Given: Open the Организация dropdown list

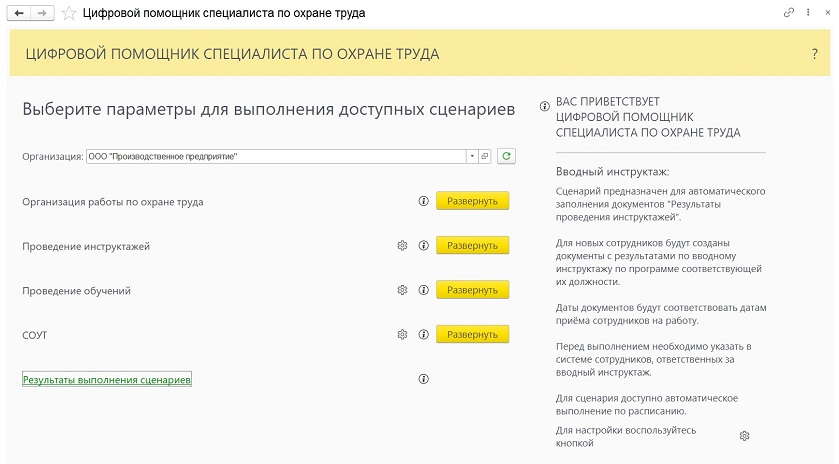Looking at the screenshot, I should (x=472, y=156).
